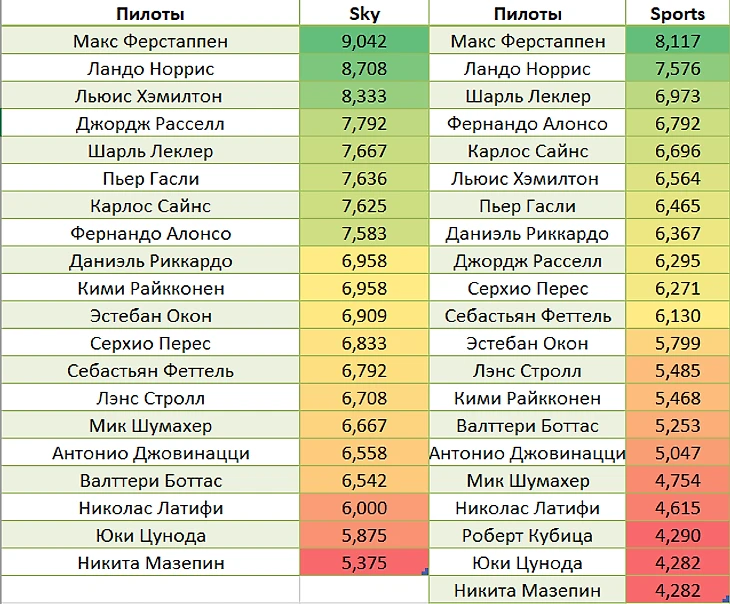Click Sports rating cell 8,117
Image resolution: width=730 pixels, height=604 pixels.
tap(677, 42)
